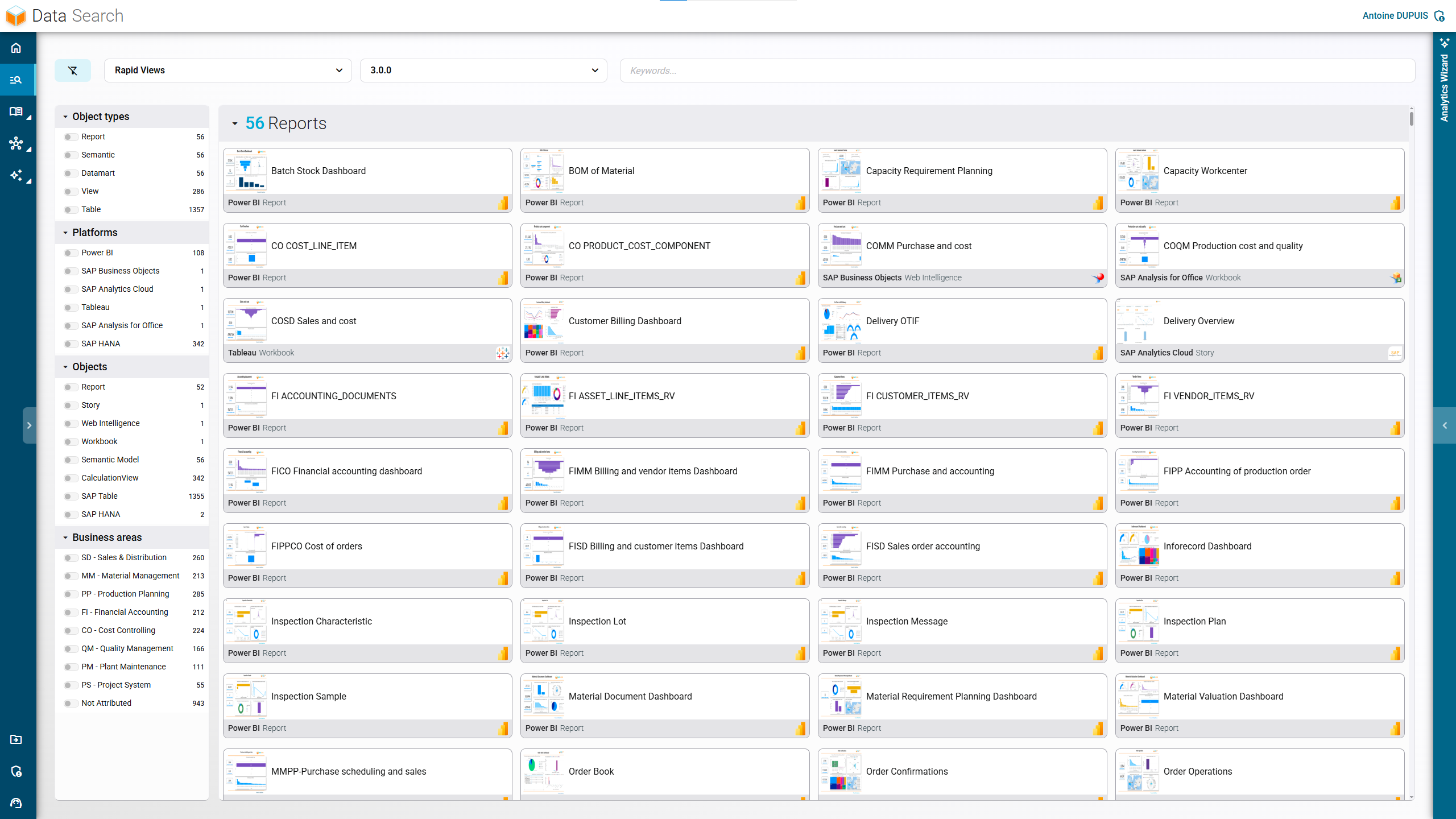This screenshot has height=819, width=1456.
Task: Toggle the Semantic object type filter
Action: 71,155
